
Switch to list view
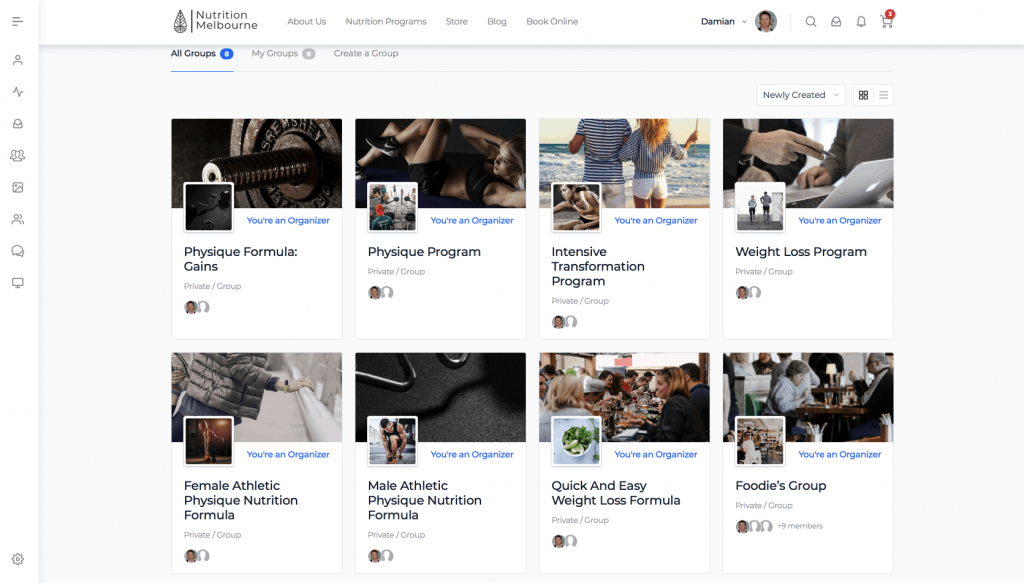(x=884, y=95)
